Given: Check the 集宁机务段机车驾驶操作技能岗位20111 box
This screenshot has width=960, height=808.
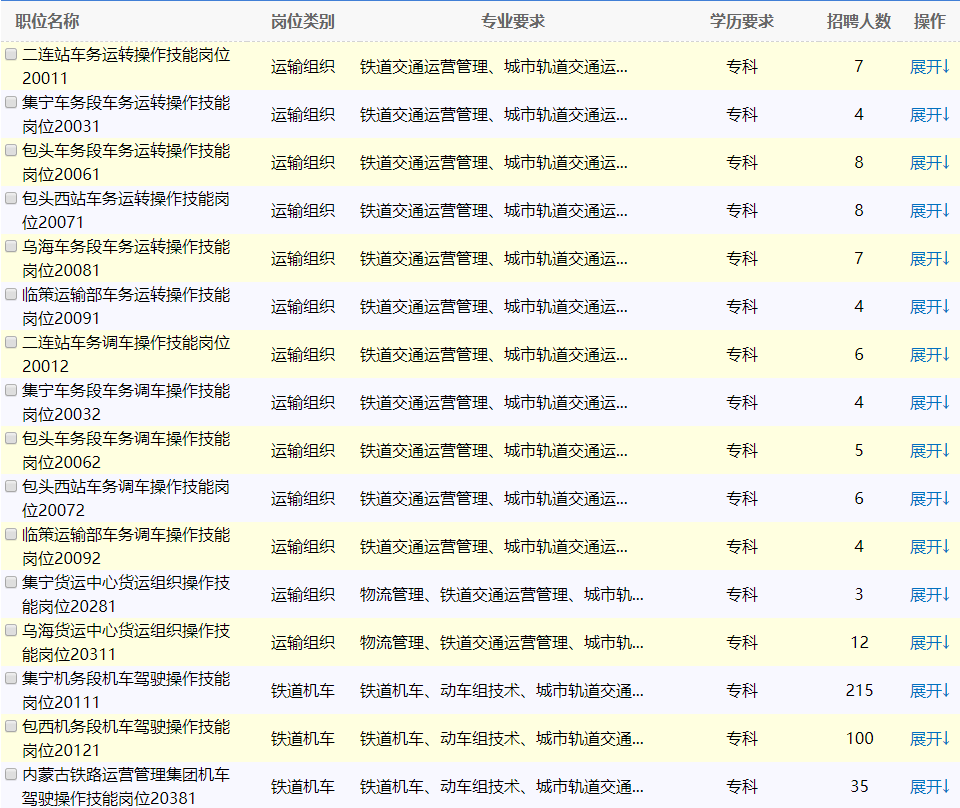Looking at the screenshot, I should tap(11, 678).
